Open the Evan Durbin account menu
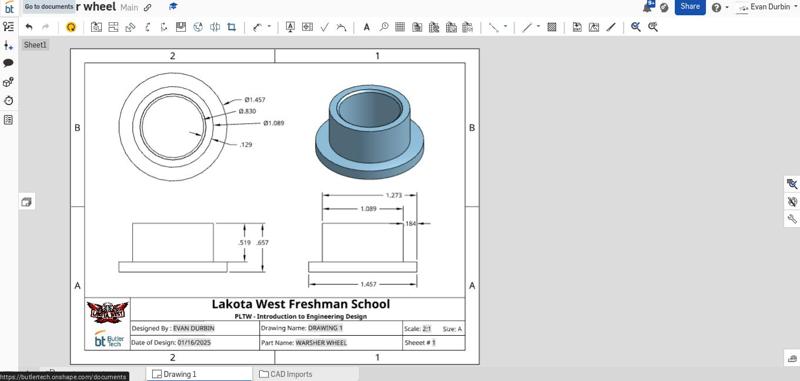The image size is (800, 381). [768, 7]
